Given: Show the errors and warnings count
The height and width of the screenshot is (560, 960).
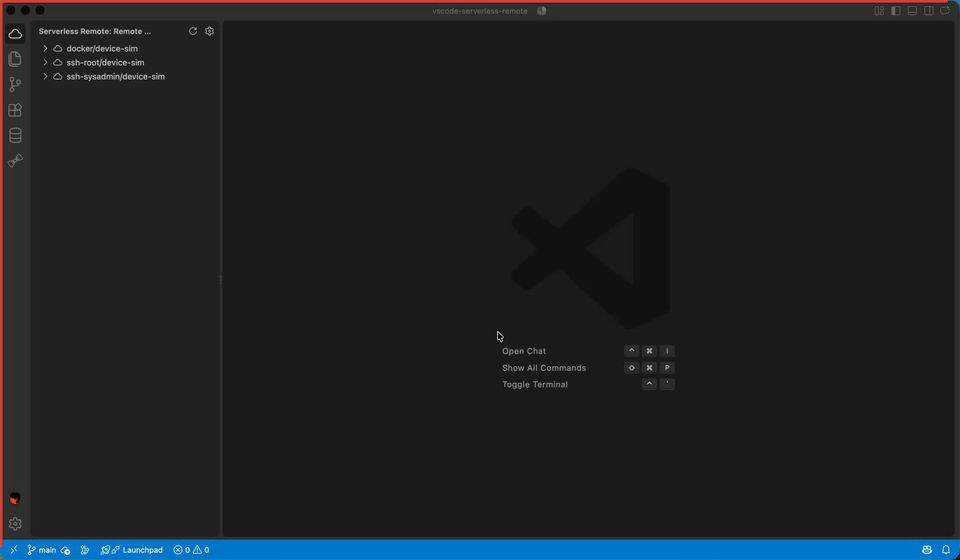Looking at the screenshot, I should tap(191, 550).
